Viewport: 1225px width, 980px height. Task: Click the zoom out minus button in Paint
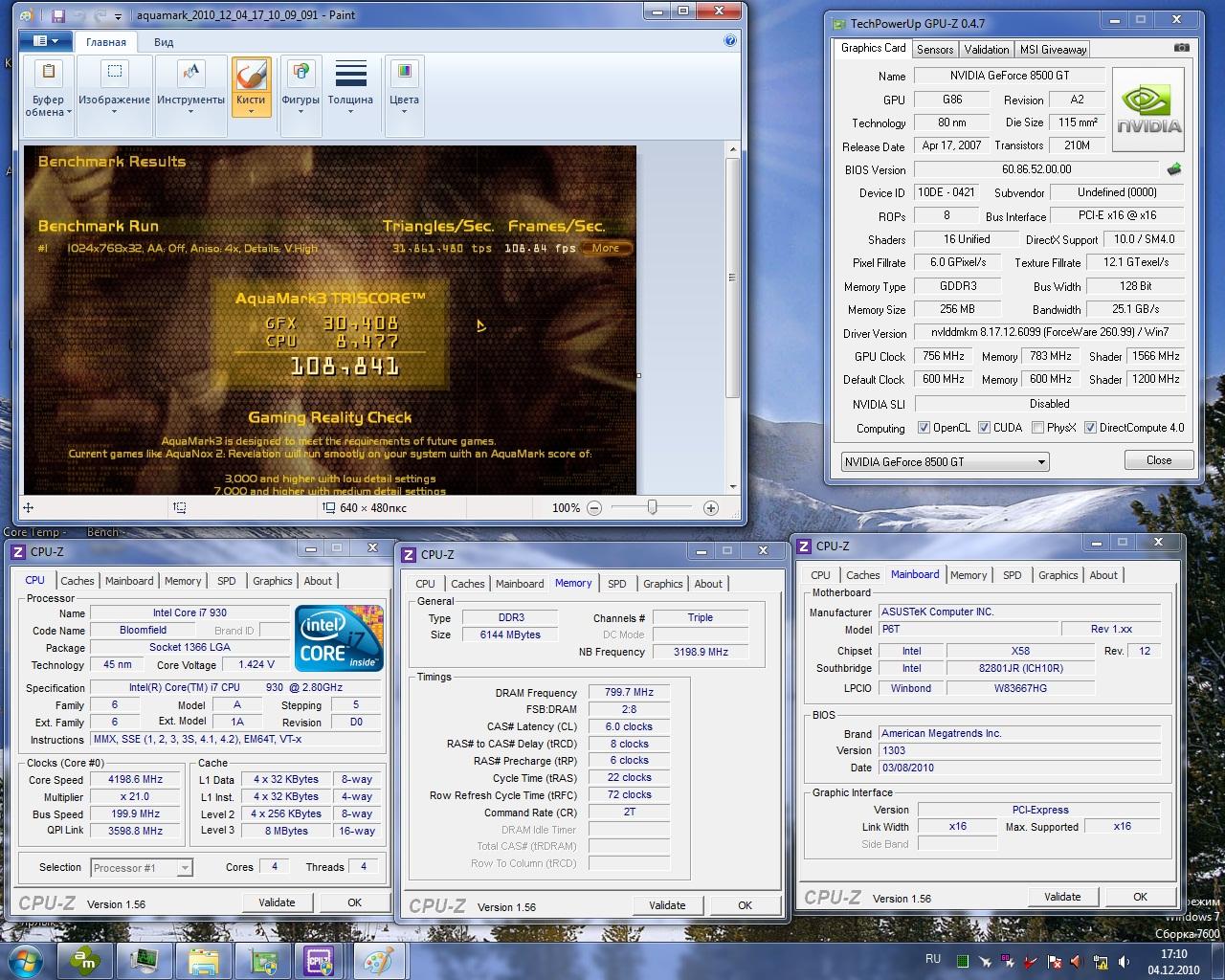click(x=594, y=508)
